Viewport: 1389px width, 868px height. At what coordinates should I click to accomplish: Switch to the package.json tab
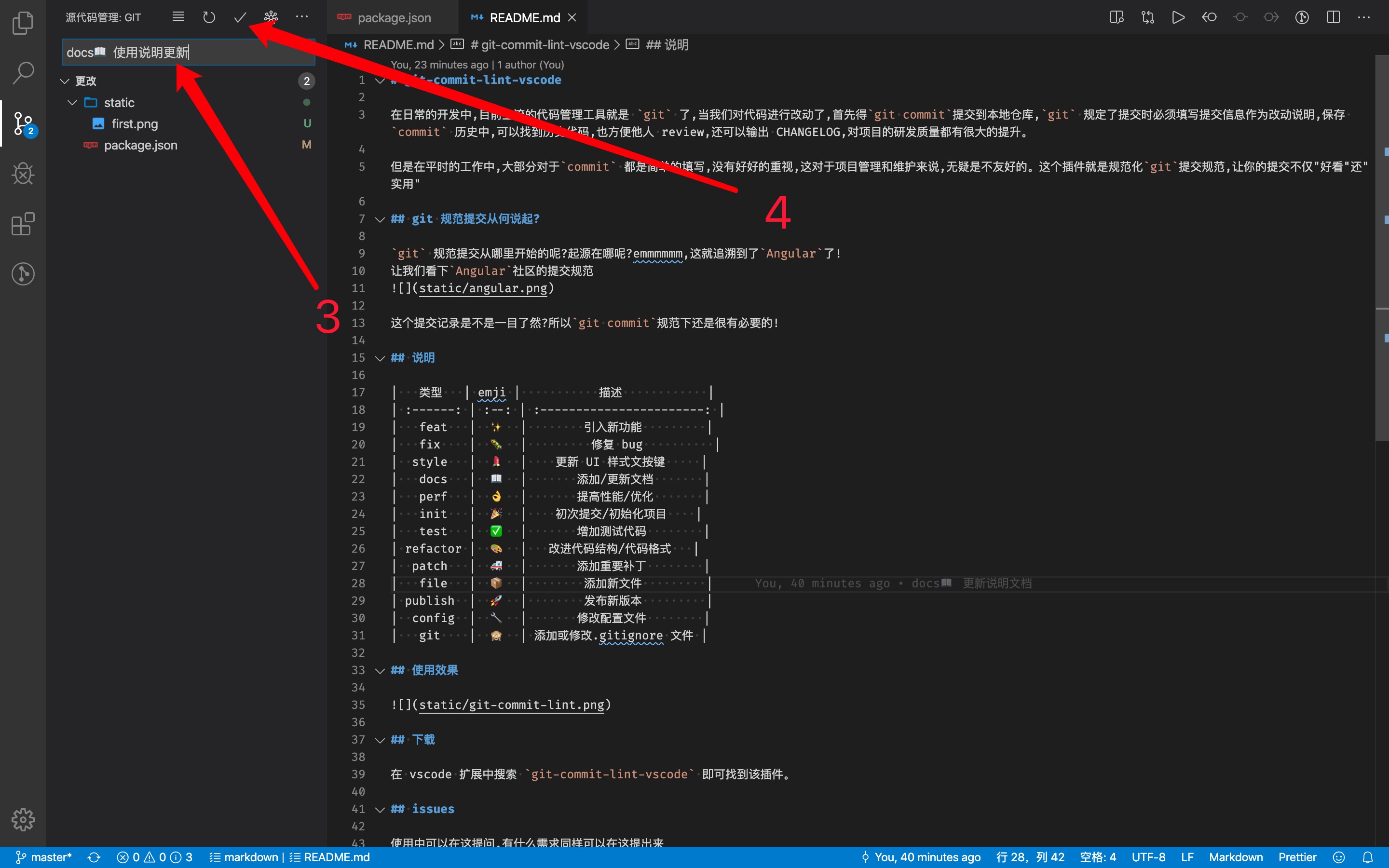click(x=393, y=18)
